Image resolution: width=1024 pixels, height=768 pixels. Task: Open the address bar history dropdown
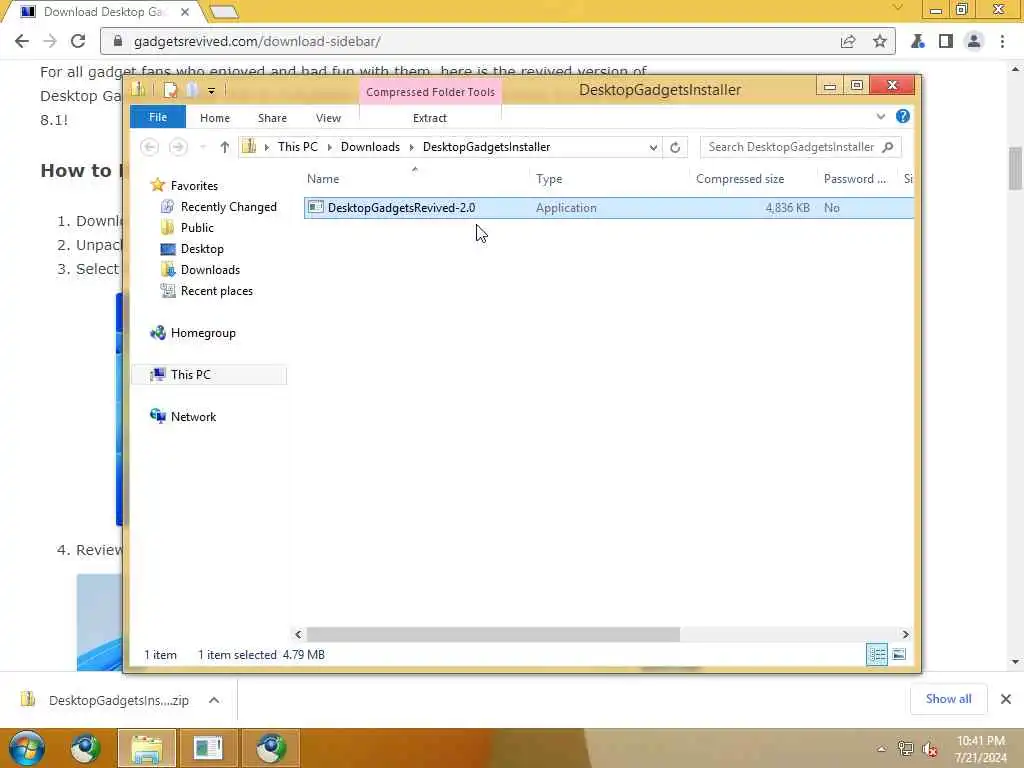point(653,148)
